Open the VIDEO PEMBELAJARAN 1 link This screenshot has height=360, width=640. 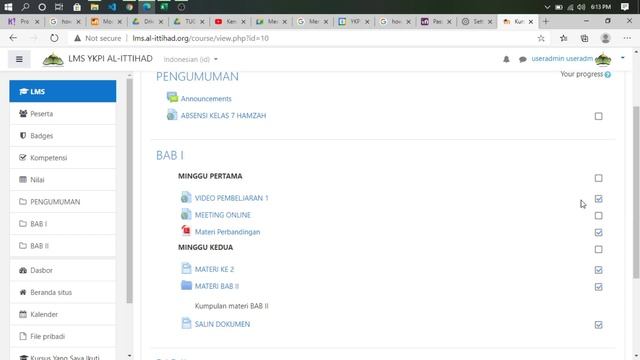pyautogui.click(x=231, y=198)
